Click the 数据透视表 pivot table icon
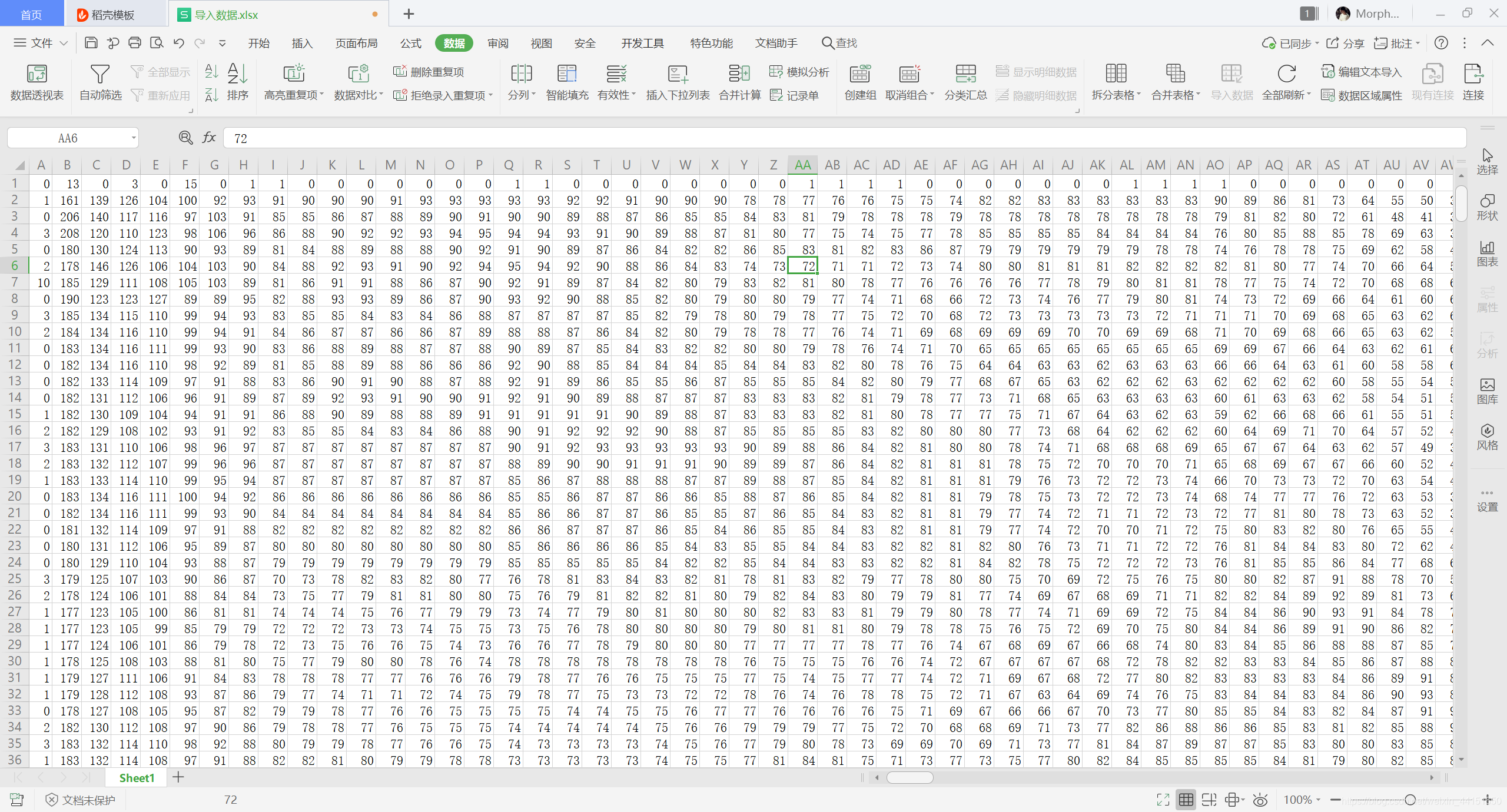 point(36,74)
